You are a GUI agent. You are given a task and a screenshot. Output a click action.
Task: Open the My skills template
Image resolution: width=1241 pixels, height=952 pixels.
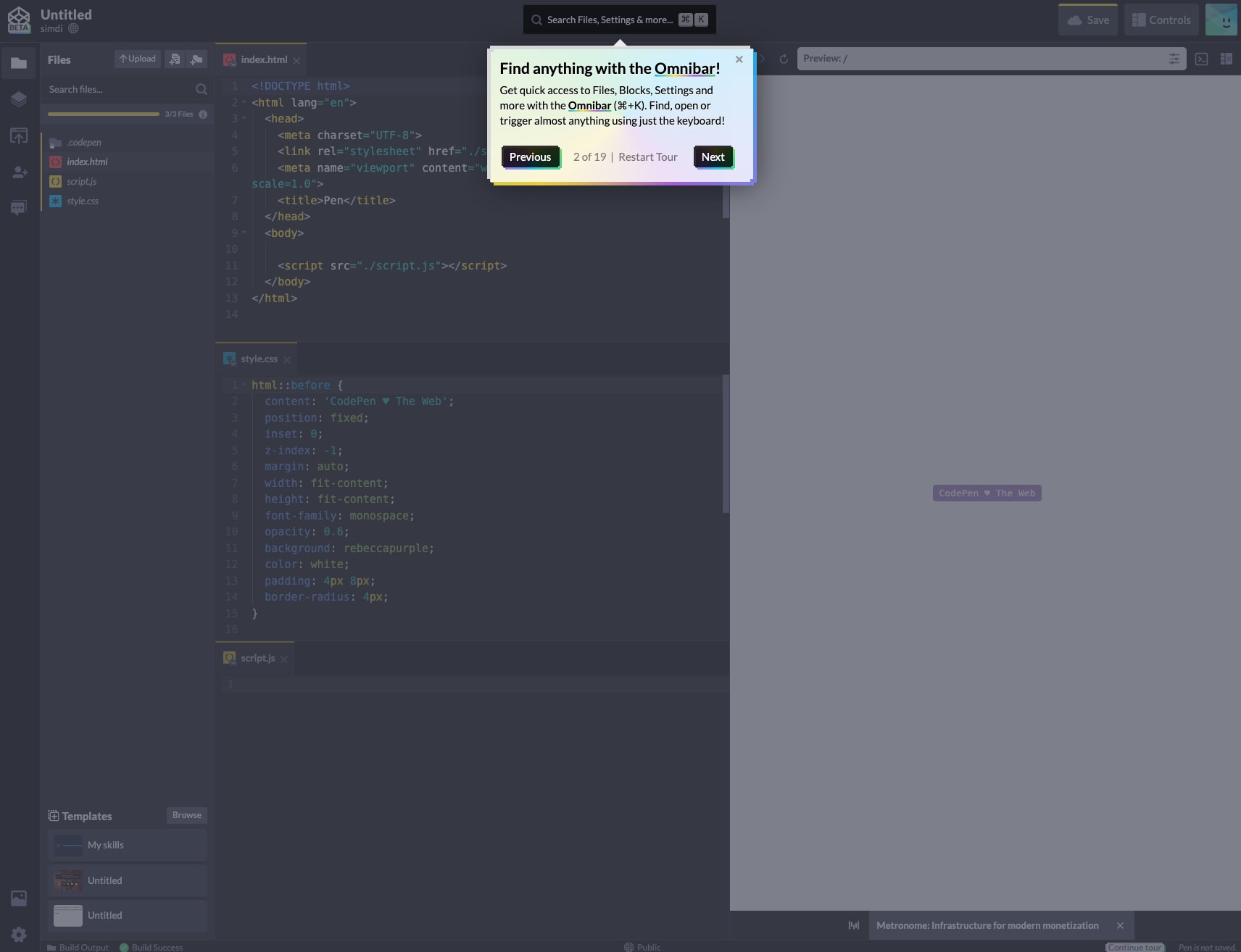(x=128, y=845)
